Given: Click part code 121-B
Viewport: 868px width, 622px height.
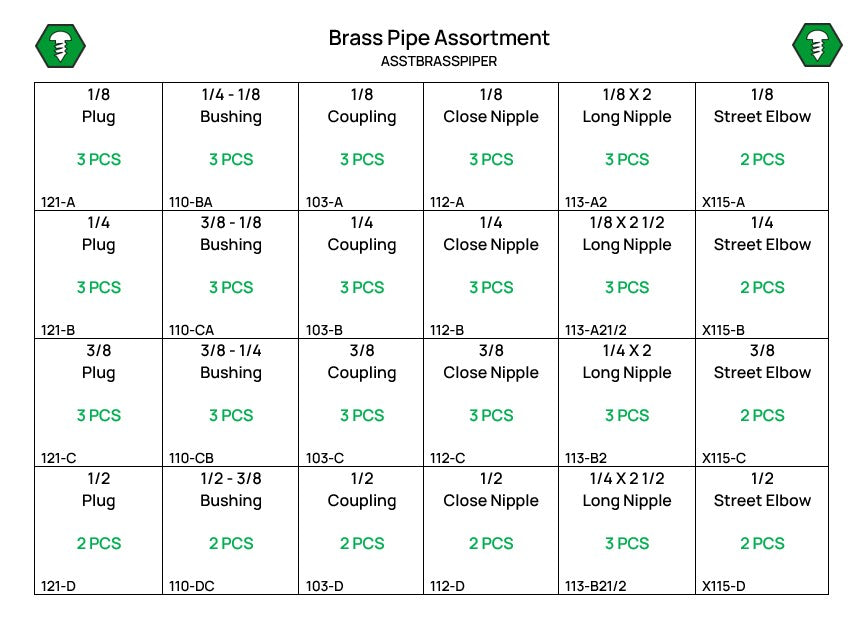Looking at the screenshot, I should (58, 330).
